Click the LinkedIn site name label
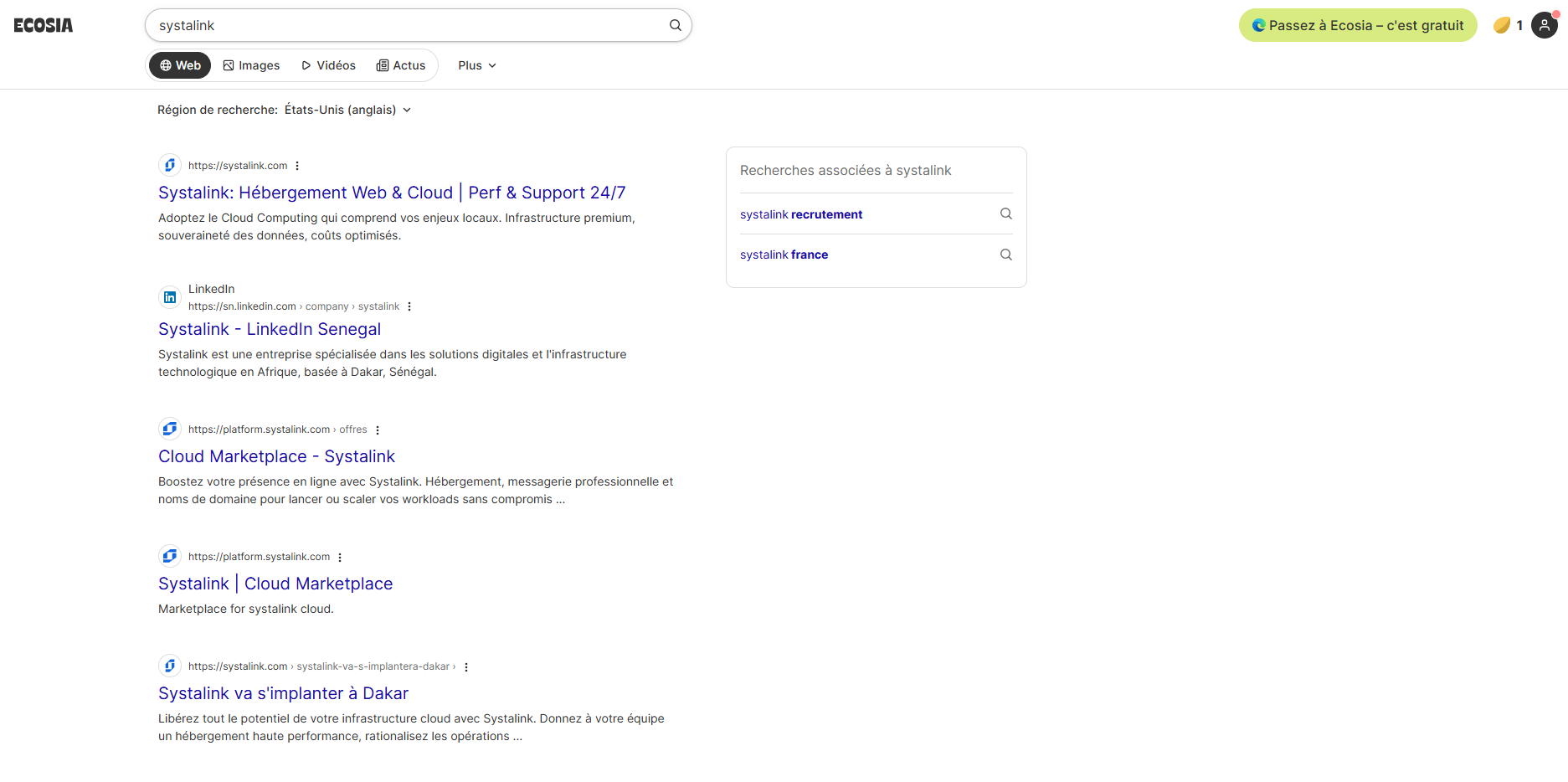Screen dimensions: 1568x782 click(212, 289)
